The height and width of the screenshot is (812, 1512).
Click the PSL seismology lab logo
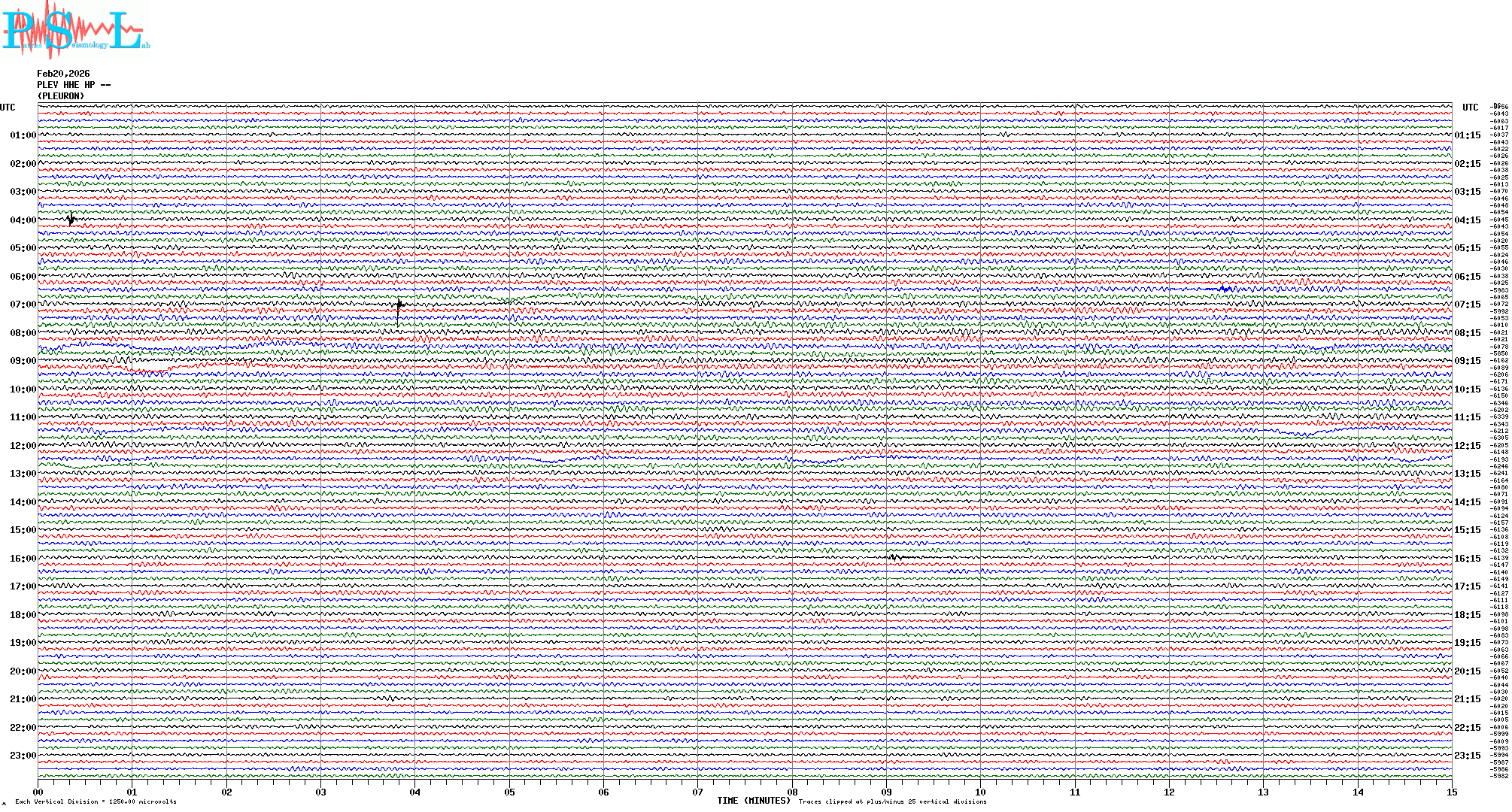(75, 30)
